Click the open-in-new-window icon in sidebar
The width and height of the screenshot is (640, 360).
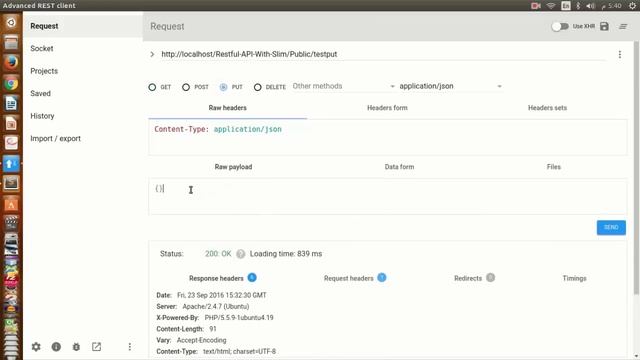(96, 347)
